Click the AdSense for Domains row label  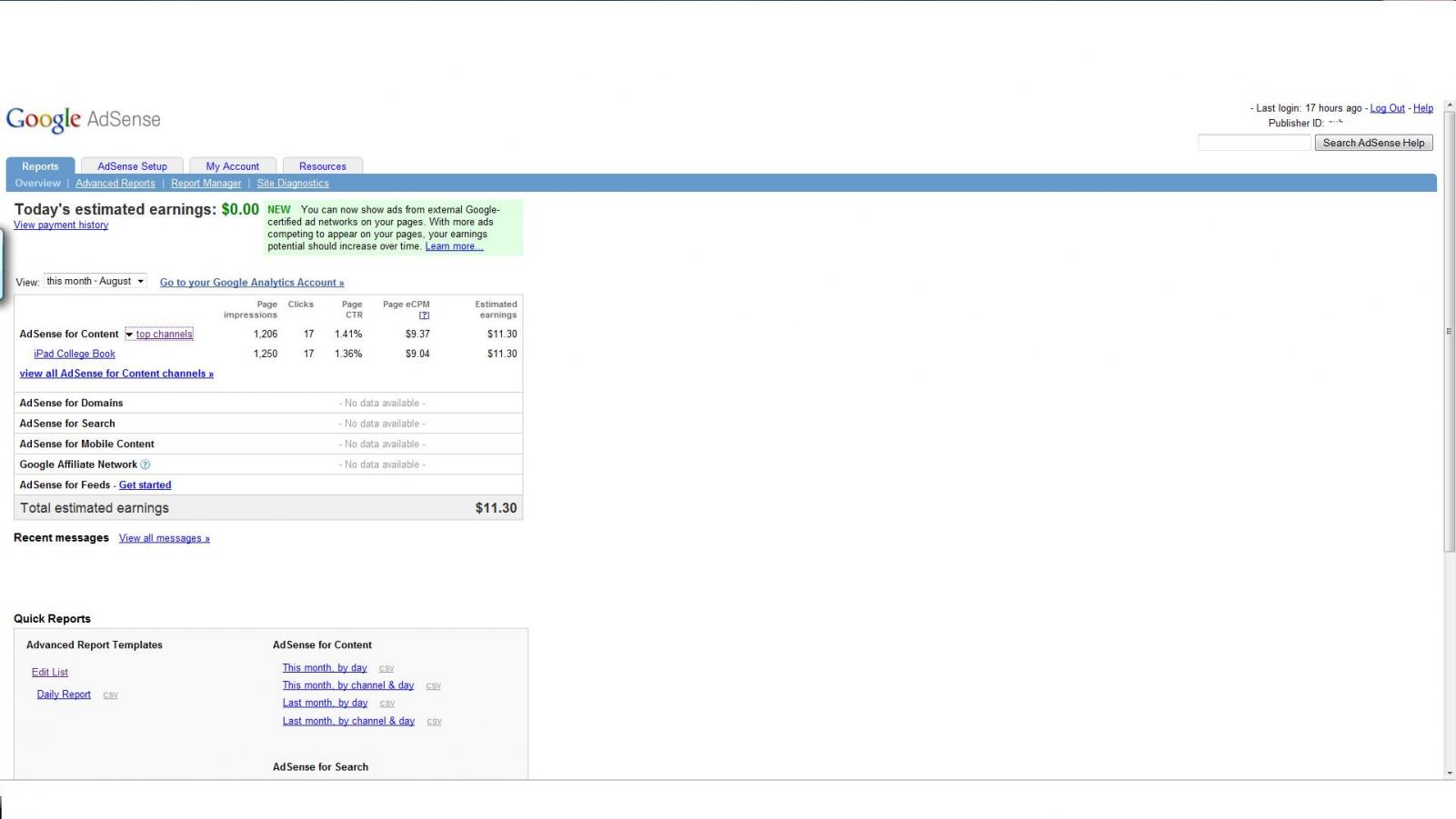click(71, 404)
